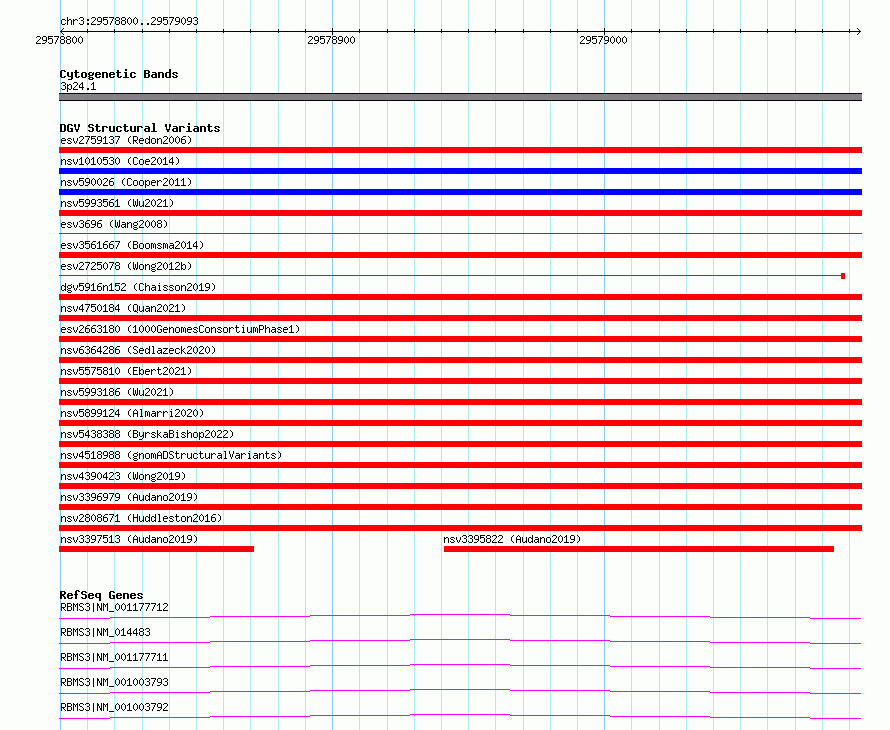890x730 pixels.
Task: Click the 29578800 ruler start label
Action: click(x=59, y=40)
